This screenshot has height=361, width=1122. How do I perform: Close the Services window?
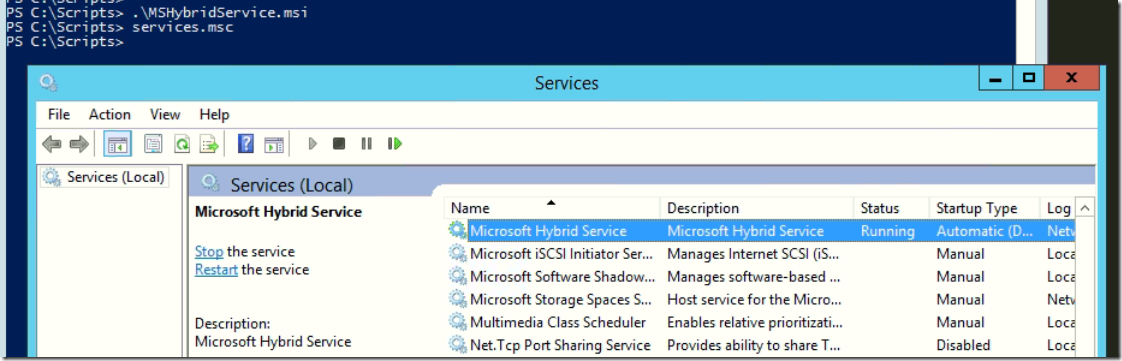tap(1071, 79)
